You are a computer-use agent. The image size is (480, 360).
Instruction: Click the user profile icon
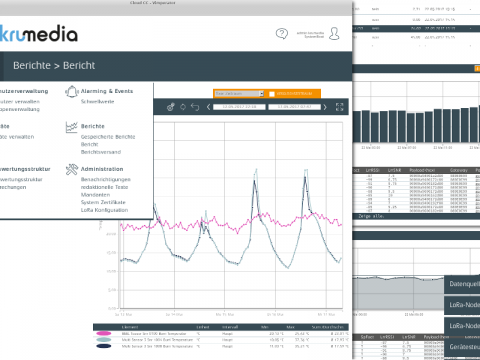pos(334,34)
